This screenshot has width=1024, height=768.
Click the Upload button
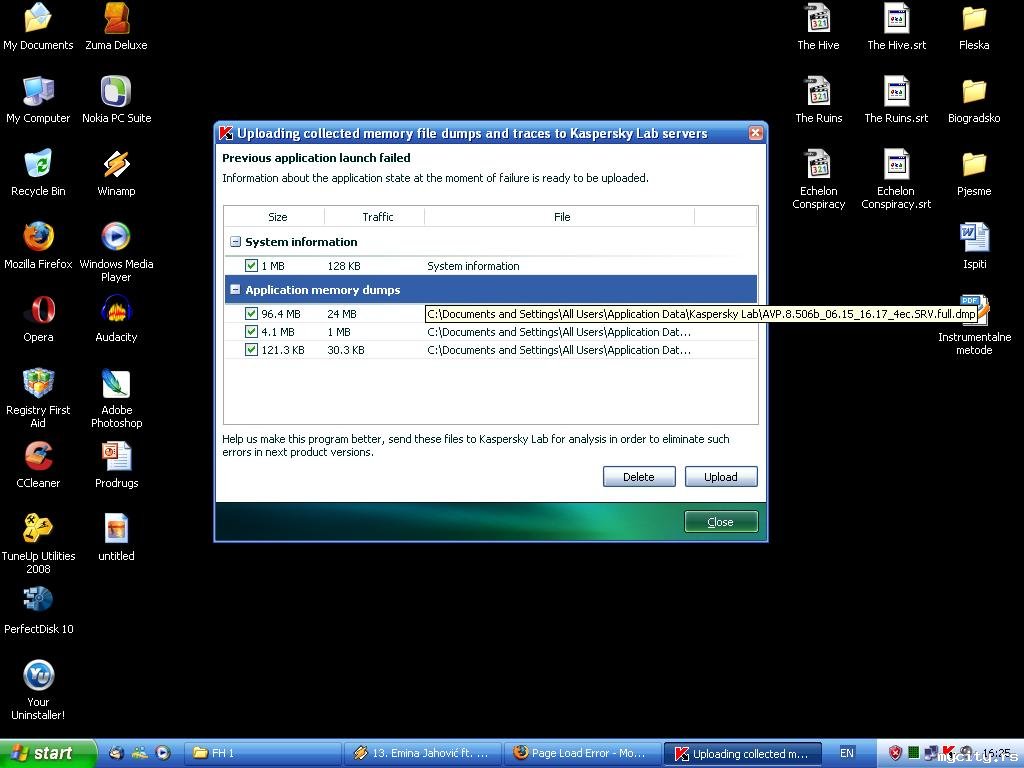pyautogui.click(x=721, y=477)
